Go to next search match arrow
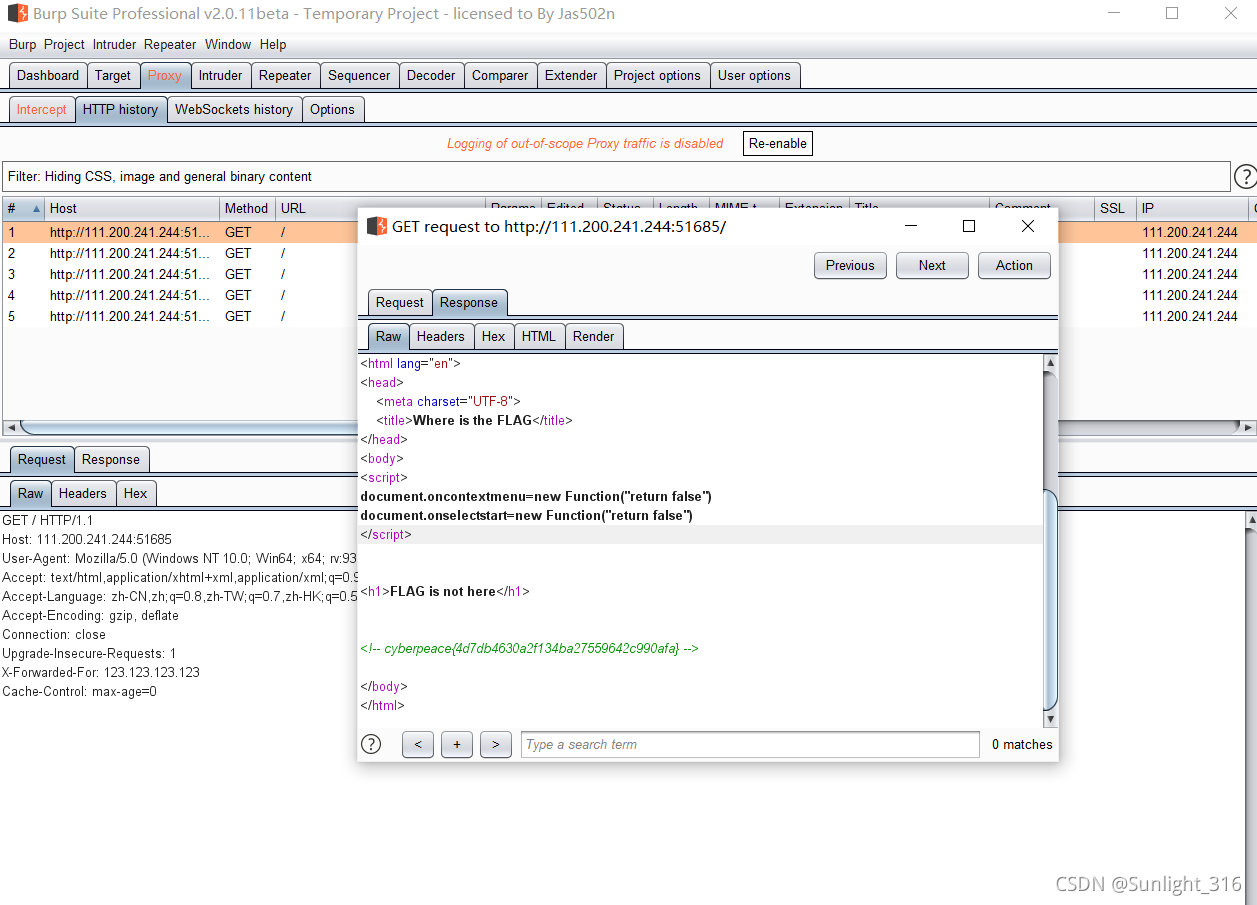The height and width of the screenshot is (905, 1257). coord(496,745)
